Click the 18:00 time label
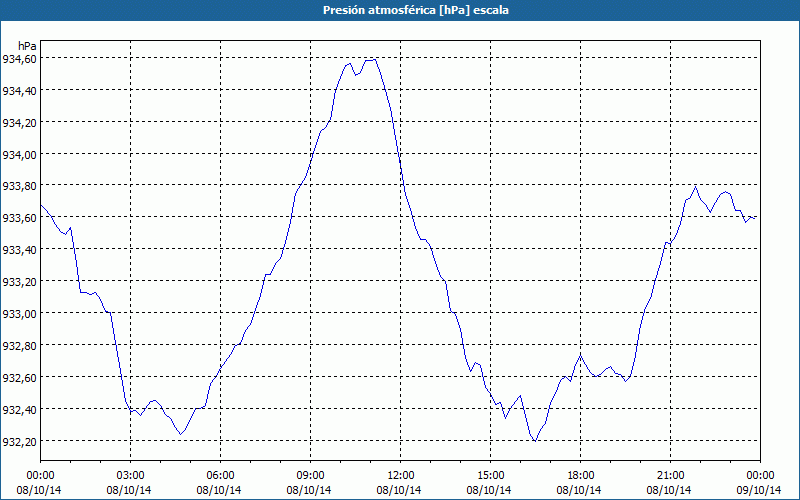 581,476
